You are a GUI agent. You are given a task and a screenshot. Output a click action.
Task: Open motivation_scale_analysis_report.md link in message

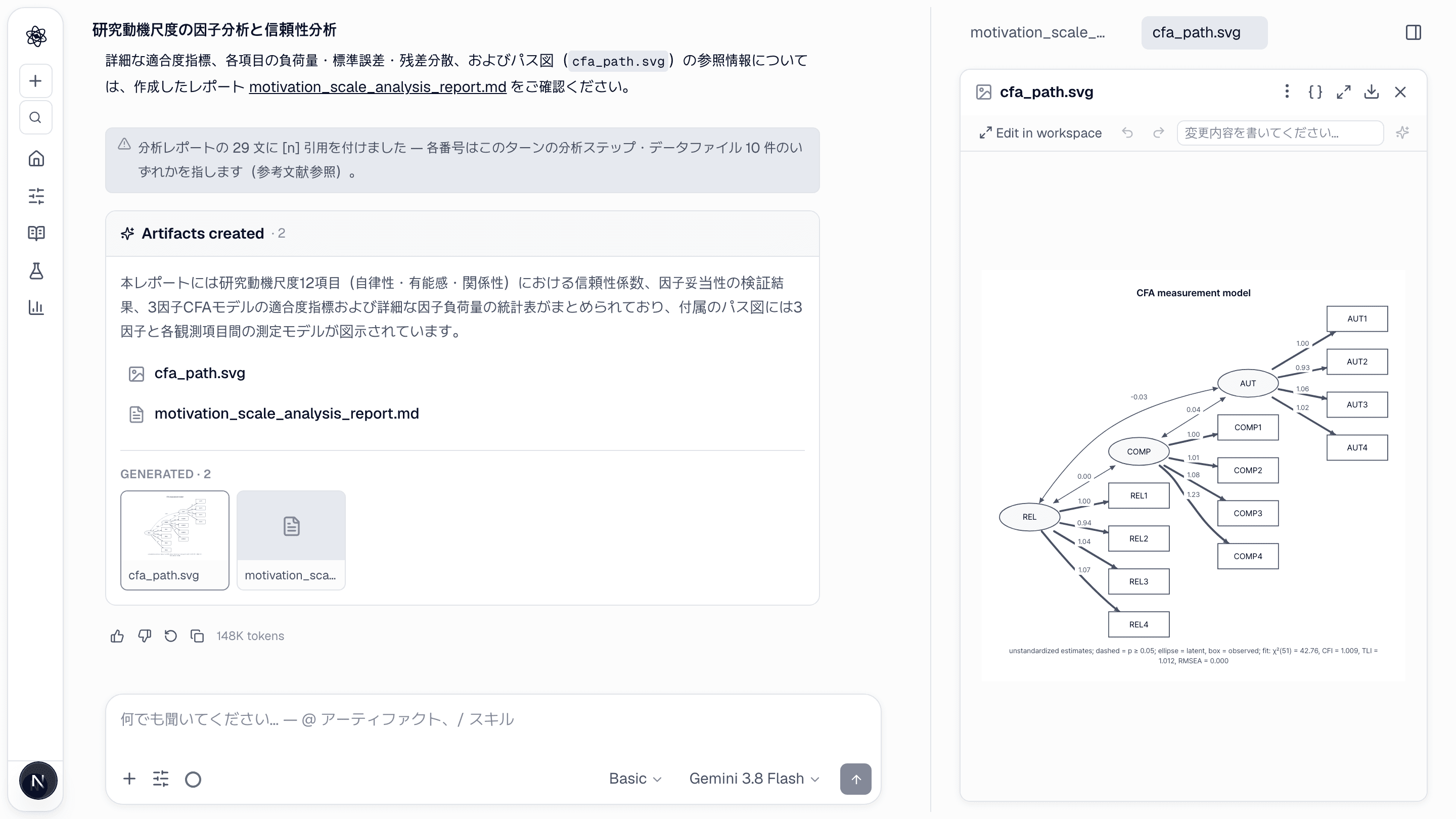[x=378, y=87]
